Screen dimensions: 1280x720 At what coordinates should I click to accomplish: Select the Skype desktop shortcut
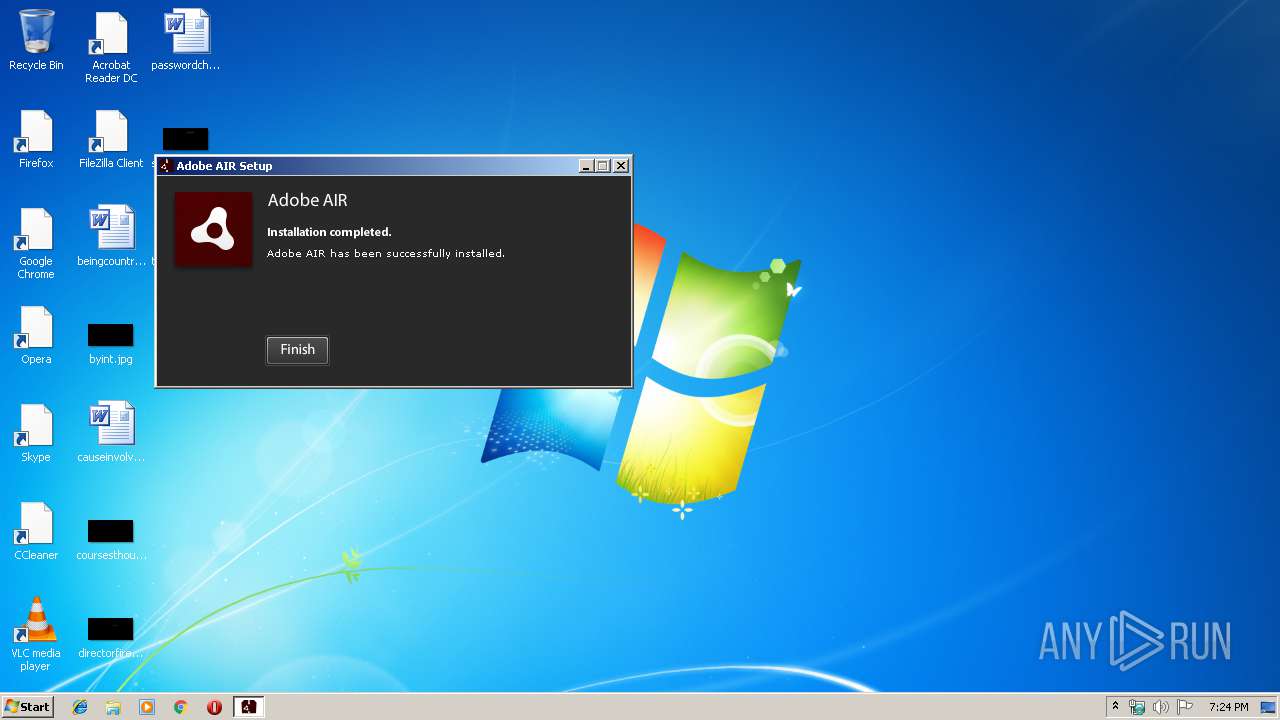36,433
